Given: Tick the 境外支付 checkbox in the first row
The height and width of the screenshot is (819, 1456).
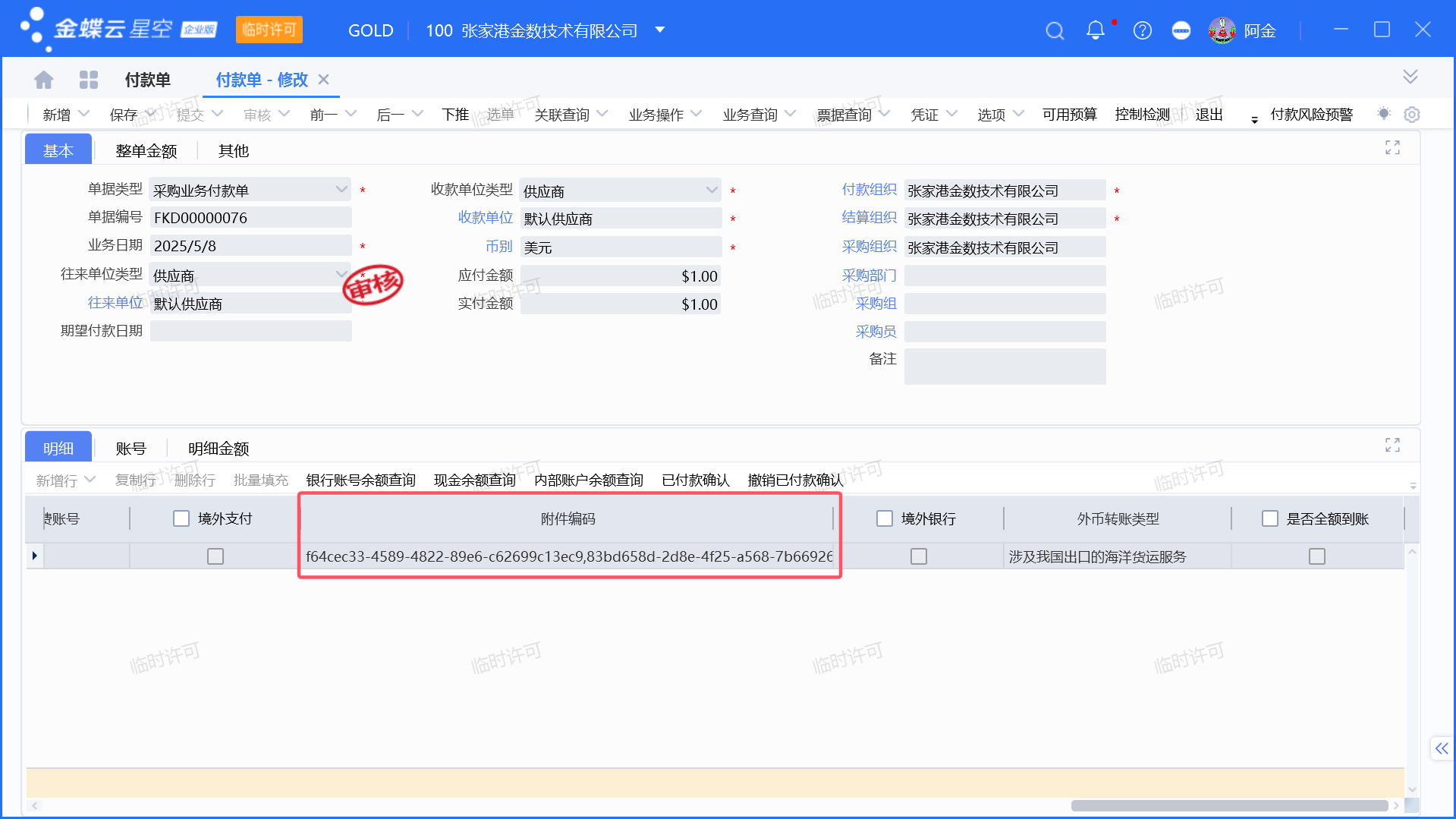Looking at the screenshot, I should (x=215, y=556).
